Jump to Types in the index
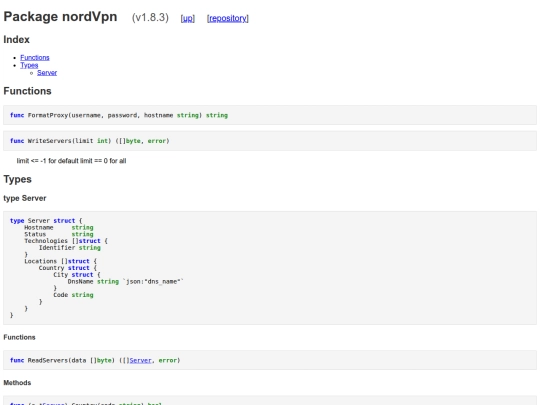The image size is (540, 405). pos(29,65)
